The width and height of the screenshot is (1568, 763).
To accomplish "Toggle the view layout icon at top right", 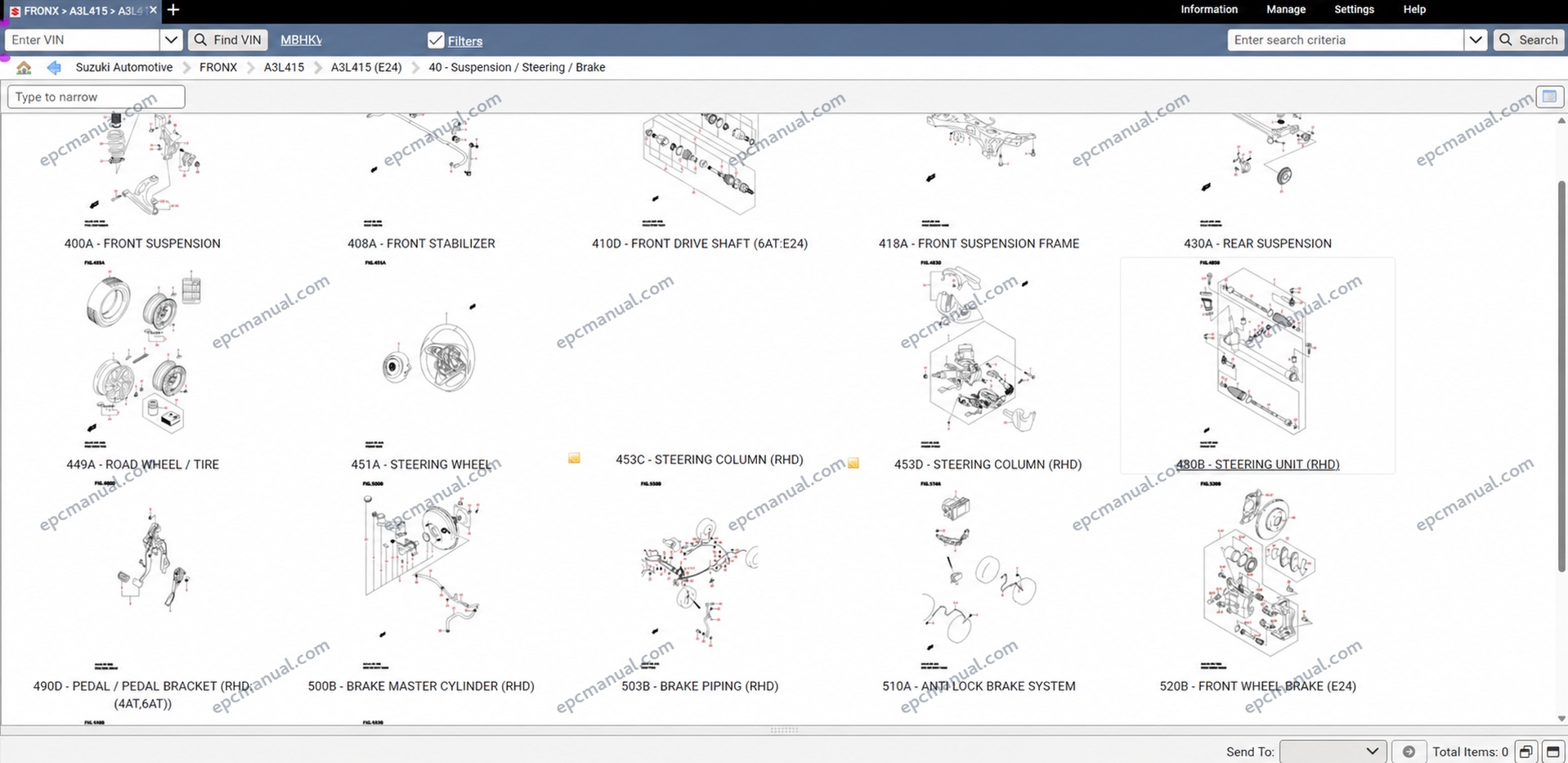I will (x=1549, y=96).
